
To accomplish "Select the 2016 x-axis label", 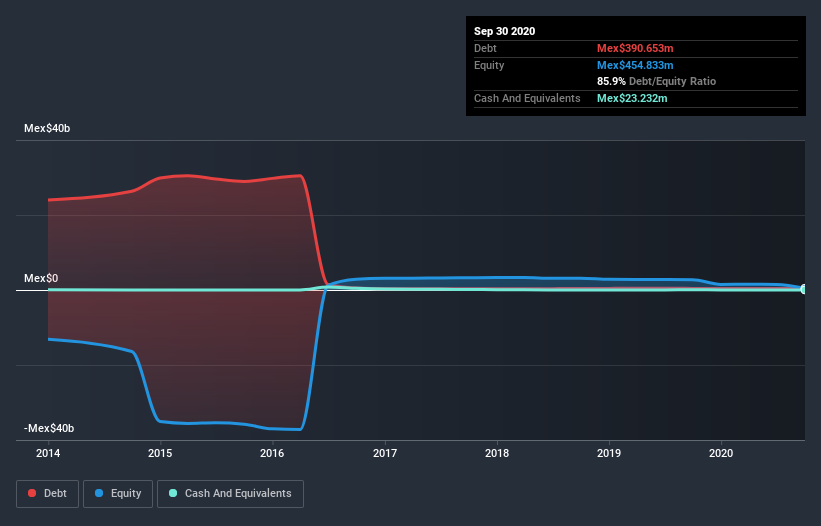I will 272,453.
